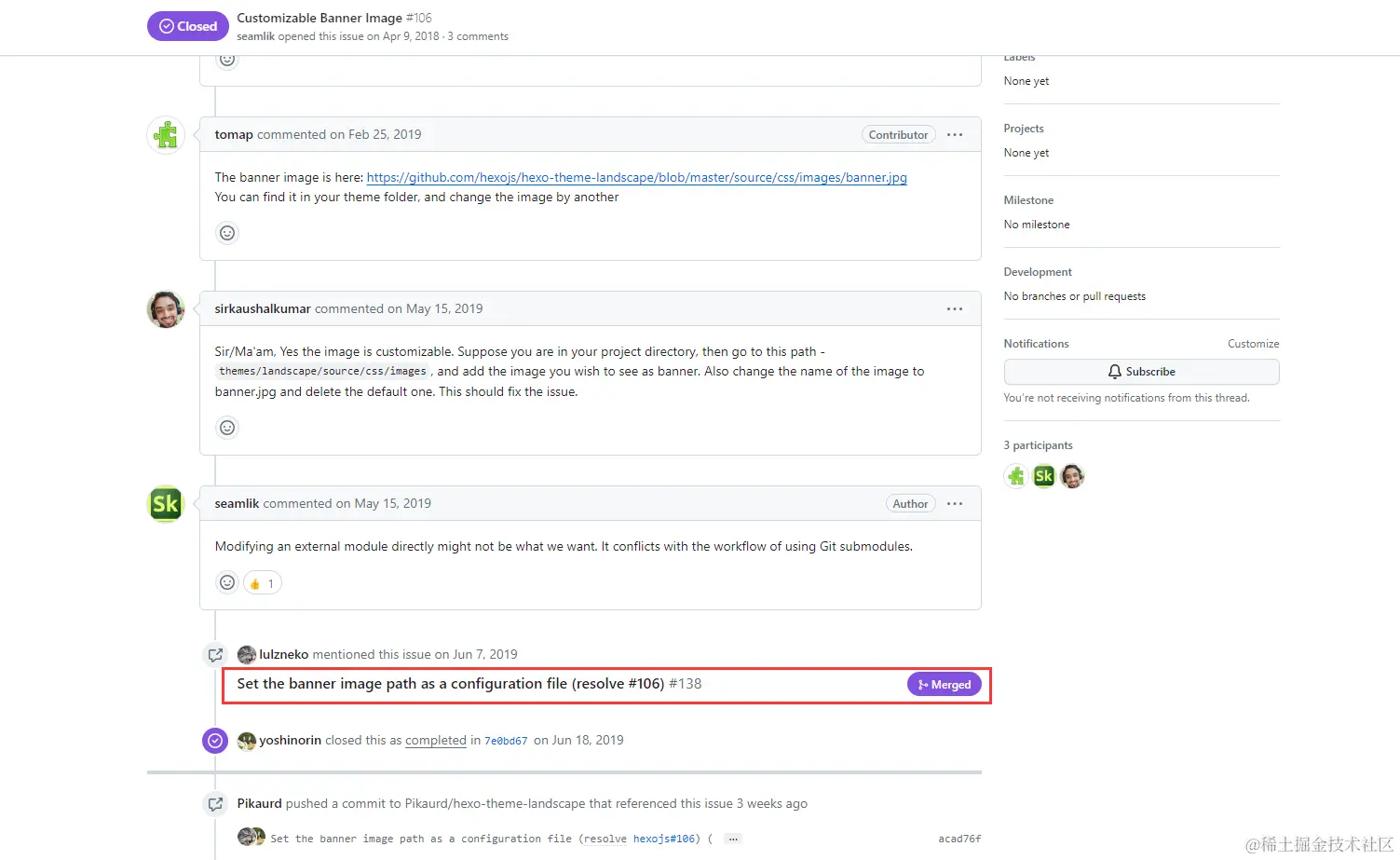1400x860 pixels.
Task: Click the seamlik username in the comment header
Action: coord(237,504)
